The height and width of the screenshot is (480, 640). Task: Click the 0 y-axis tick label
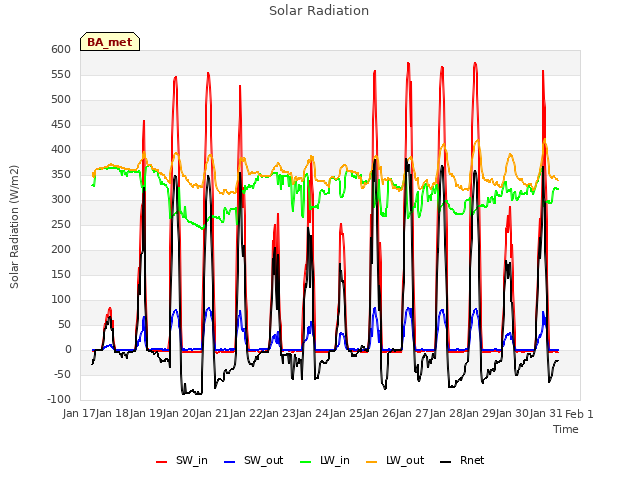(68, 349)
